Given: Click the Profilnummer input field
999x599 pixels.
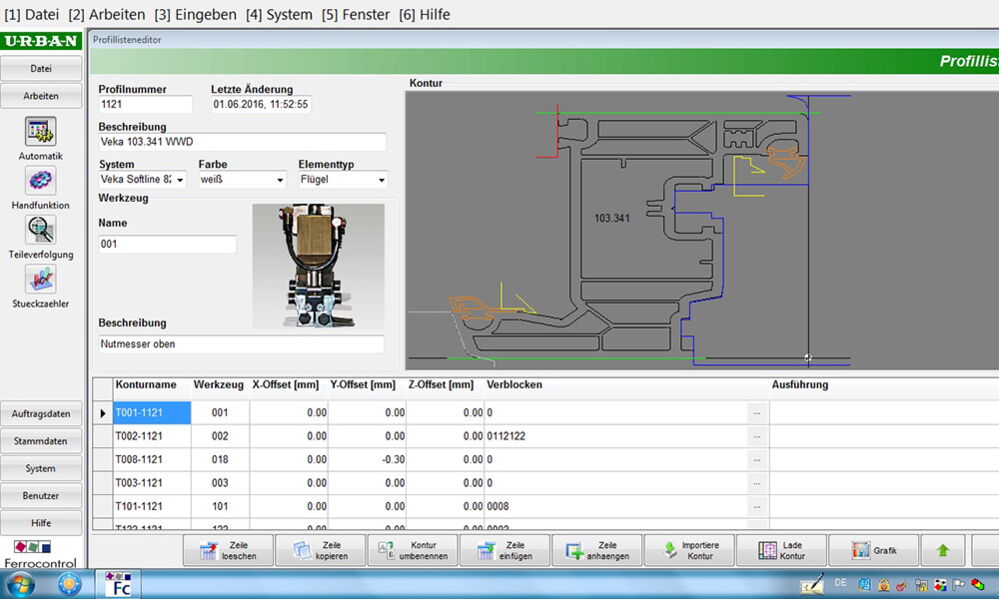Looking at the screenshot, I should click(x=145, y=104).
